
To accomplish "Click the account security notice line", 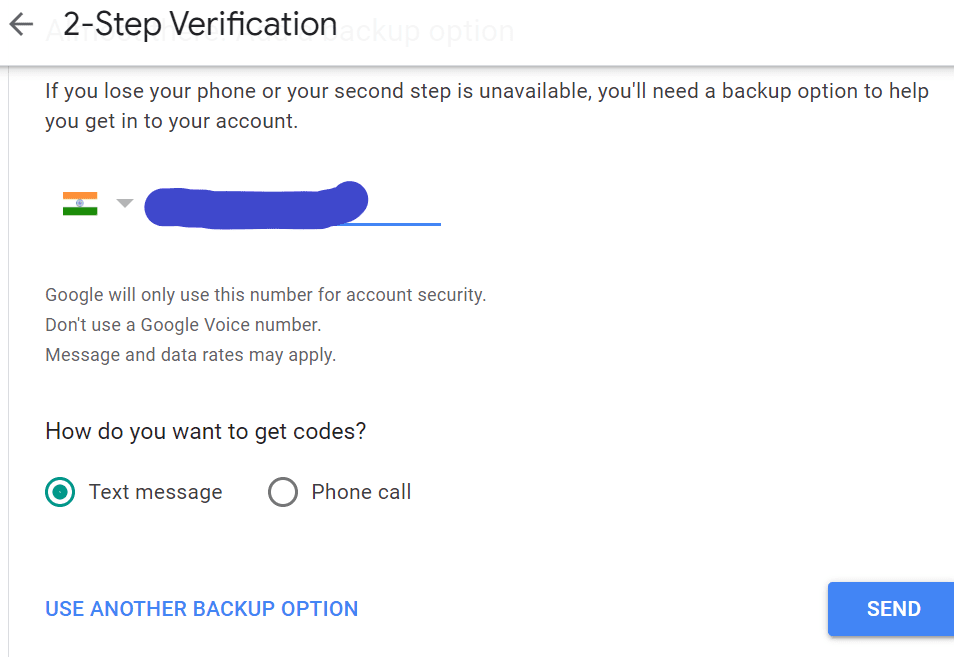I will [266, 294].
